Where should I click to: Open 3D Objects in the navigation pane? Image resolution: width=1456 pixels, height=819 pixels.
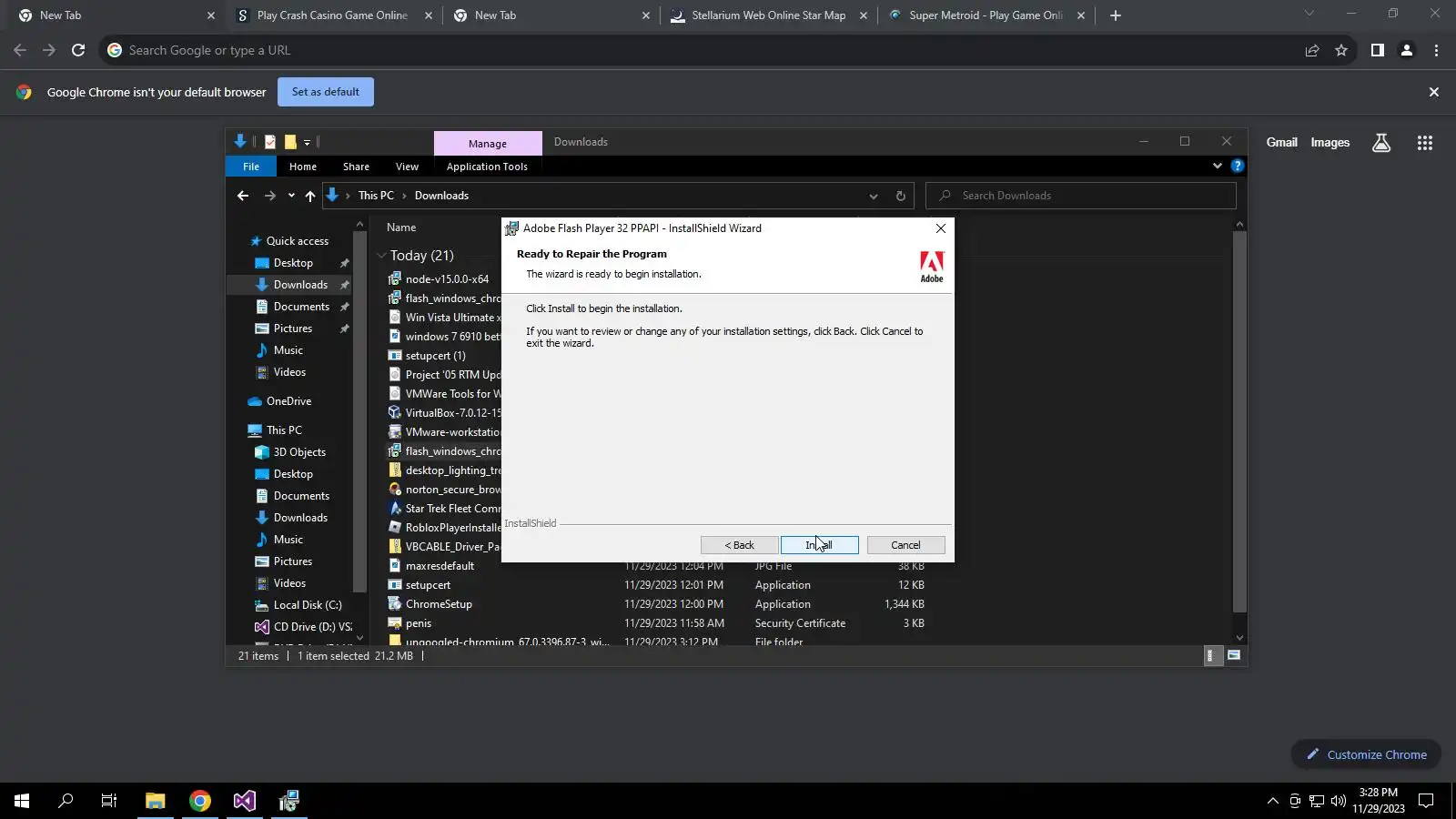click(299, 452)
